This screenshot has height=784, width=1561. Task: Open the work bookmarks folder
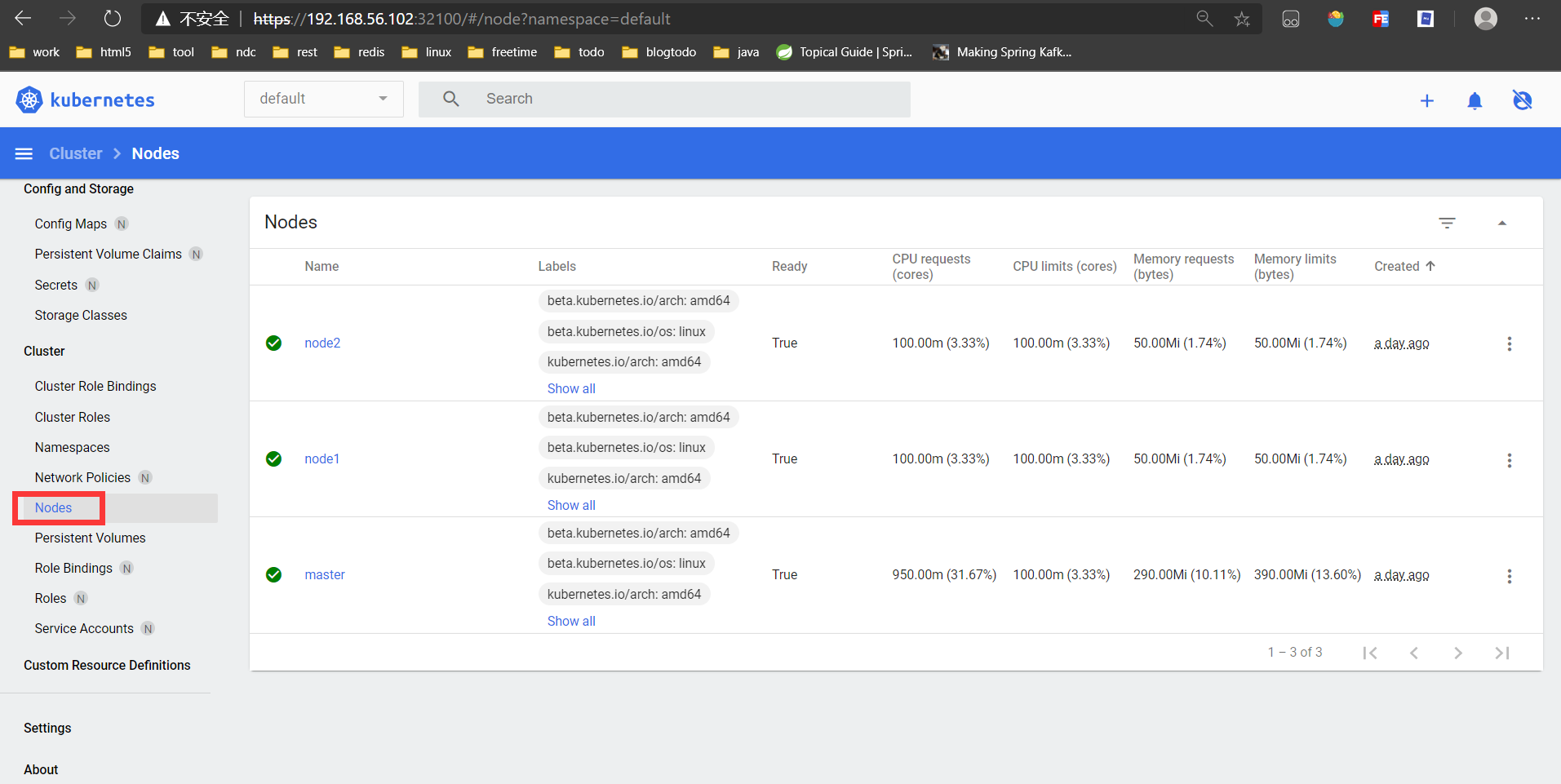click(34, 52)
